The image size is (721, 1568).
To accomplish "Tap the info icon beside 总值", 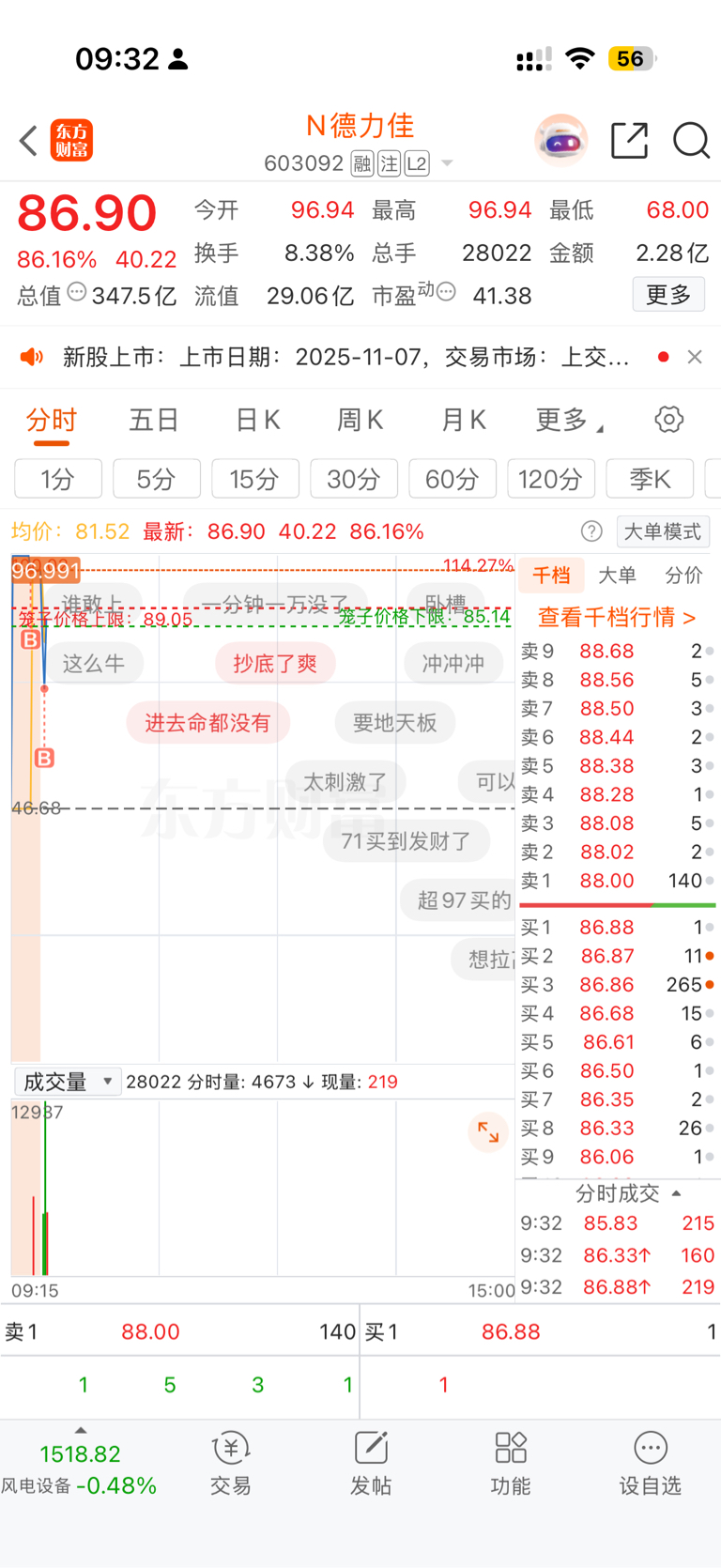I will coord(77,293).
